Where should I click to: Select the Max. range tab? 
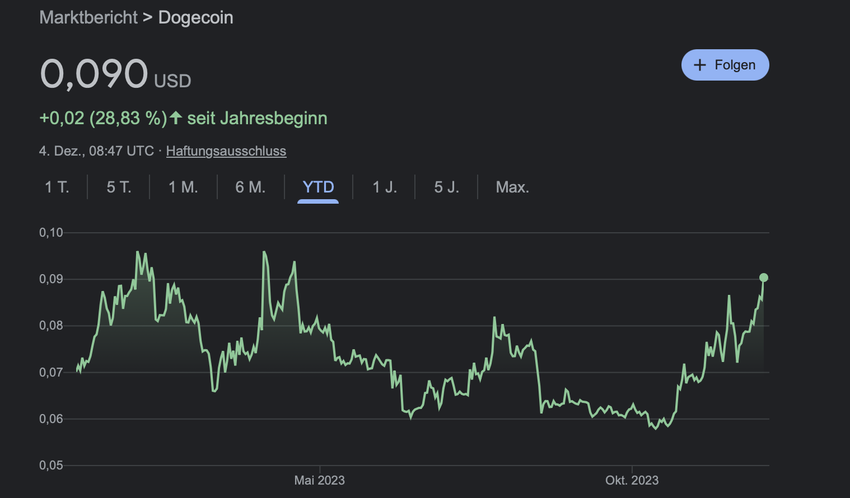coord(512,187)
